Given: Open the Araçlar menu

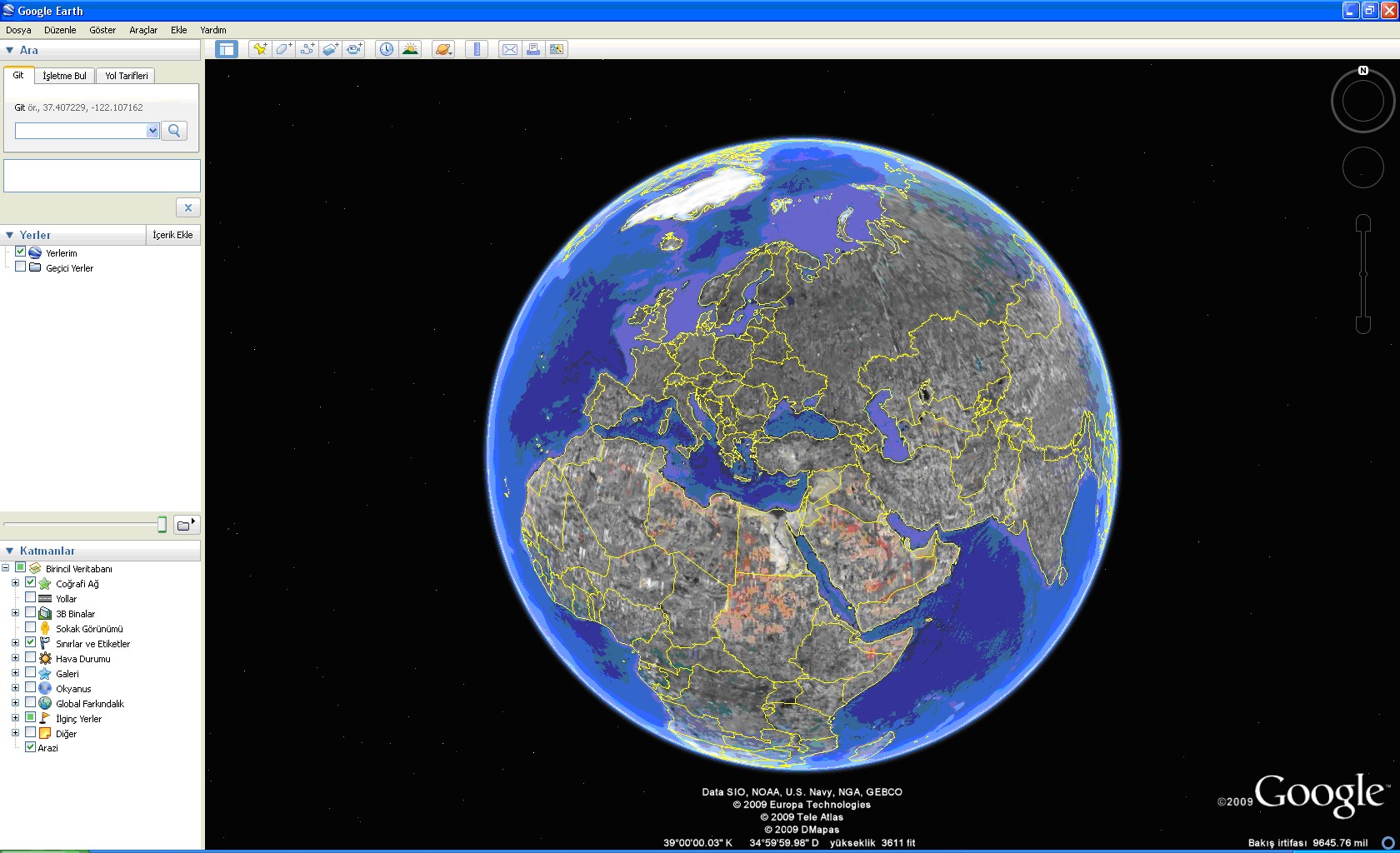Looking at the screenshot, I should (143, 30).
